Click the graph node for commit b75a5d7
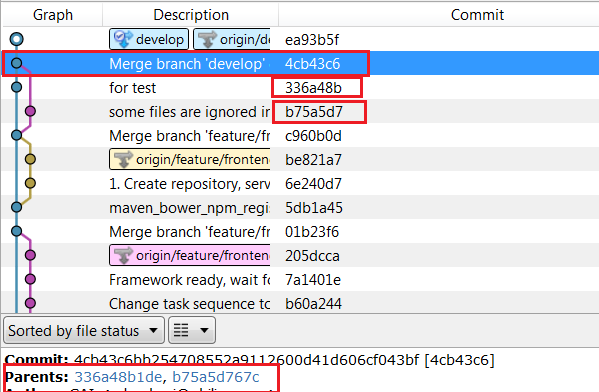 (30, 111)
